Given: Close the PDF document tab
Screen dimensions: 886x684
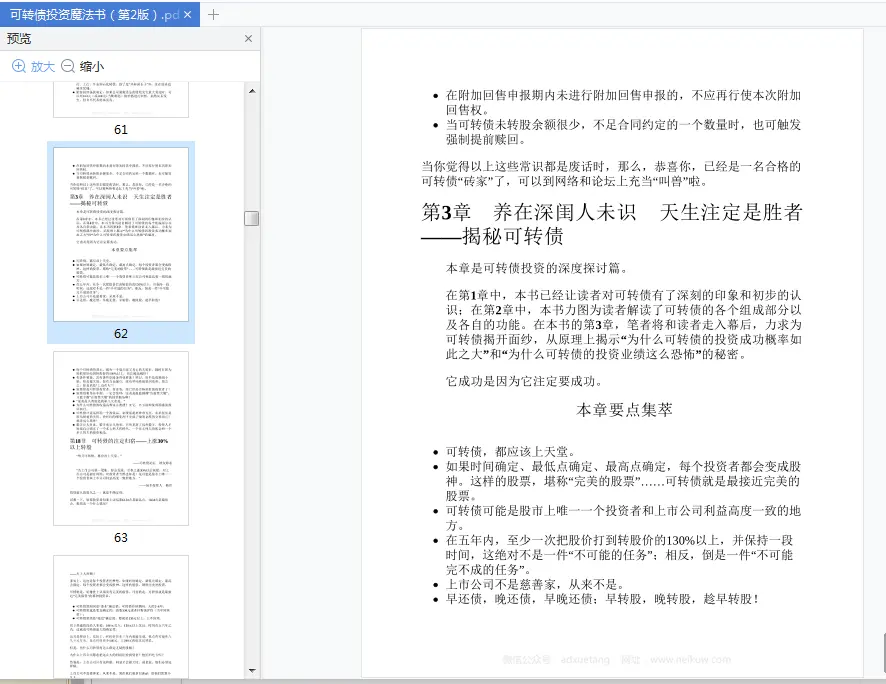Looking at the screenshot, I should (x=188, y=15).
